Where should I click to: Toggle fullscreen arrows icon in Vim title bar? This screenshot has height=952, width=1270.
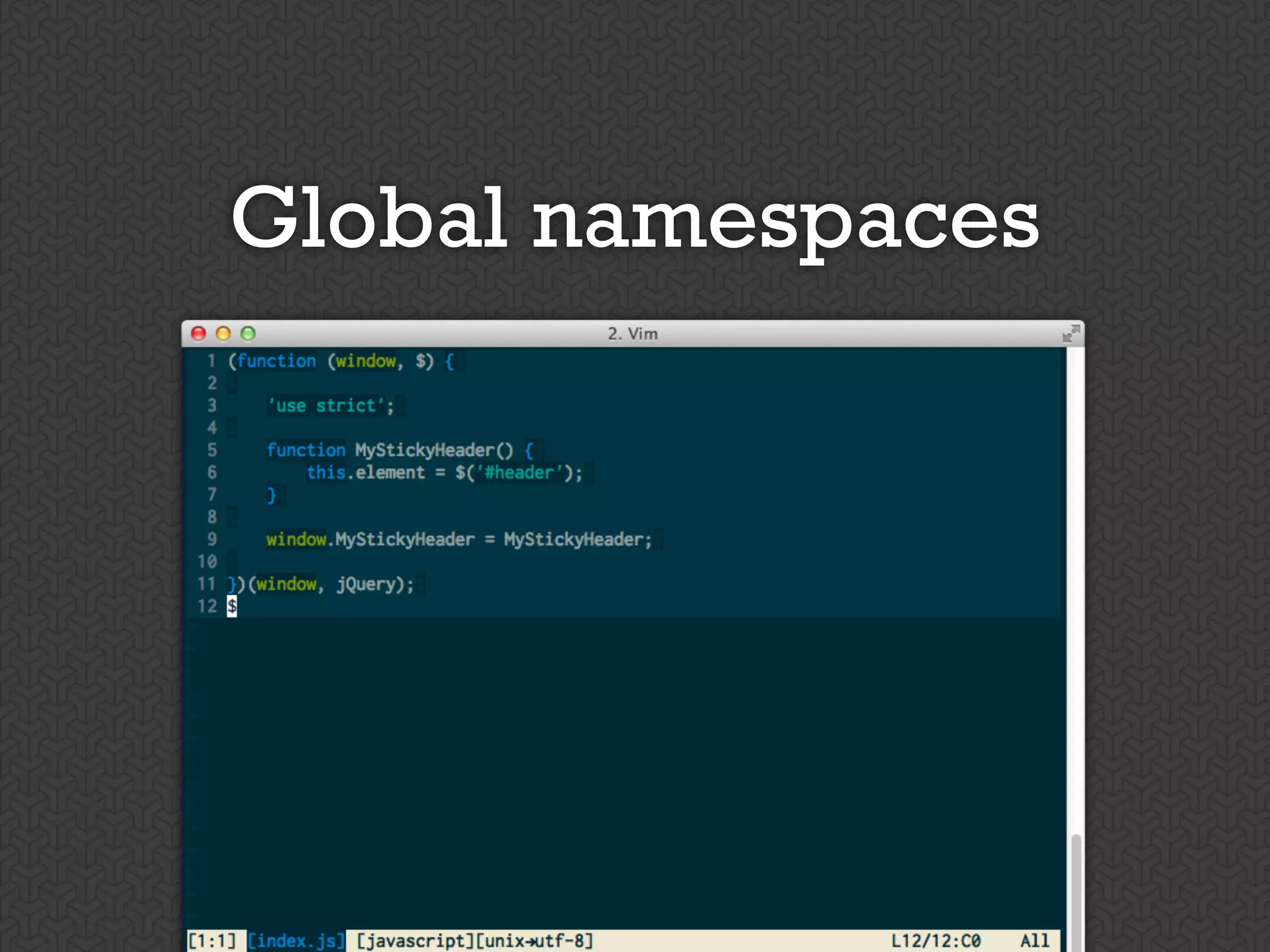(1071, 333)
